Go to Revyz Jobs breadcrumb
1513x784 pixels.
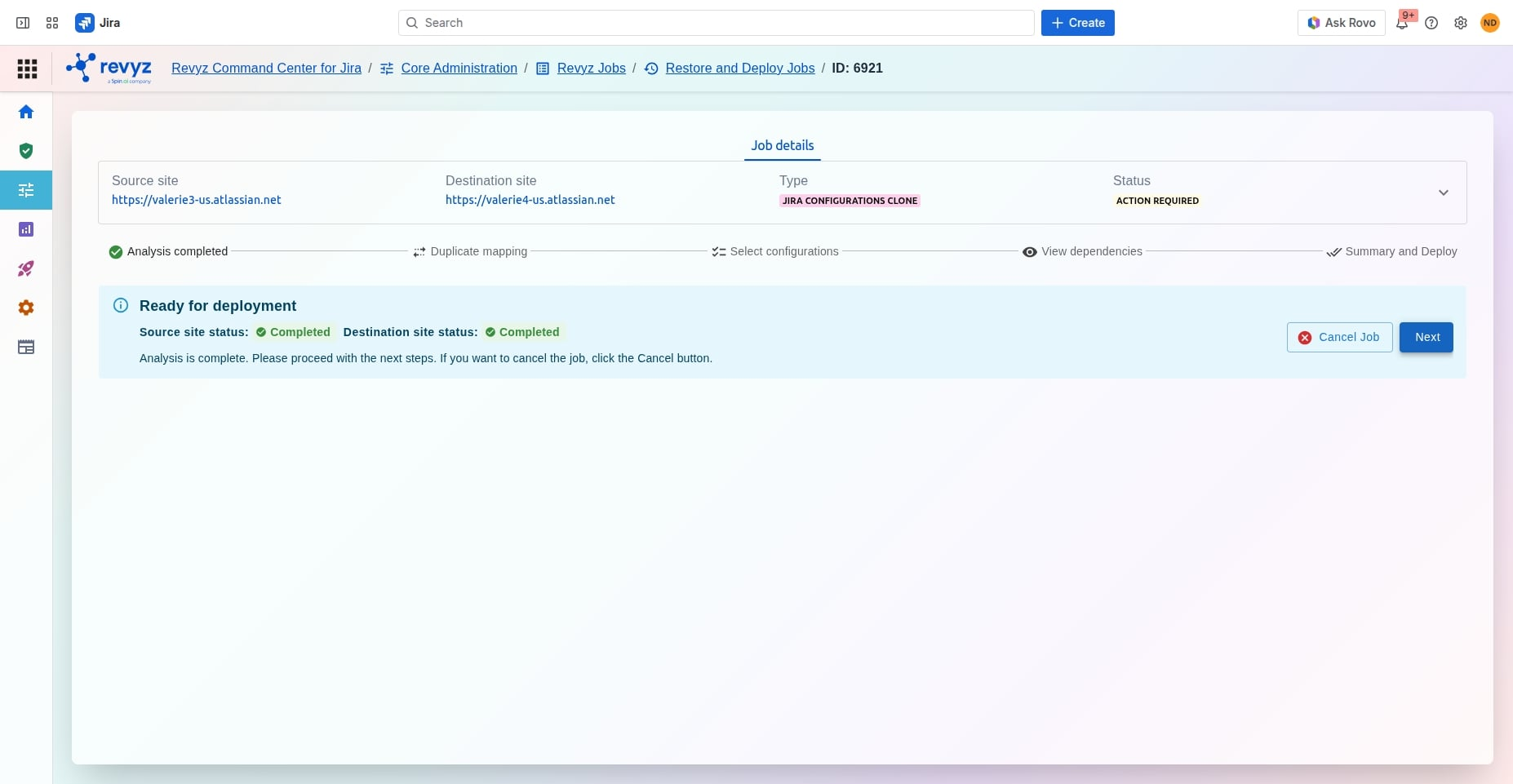tap(592, 69)
